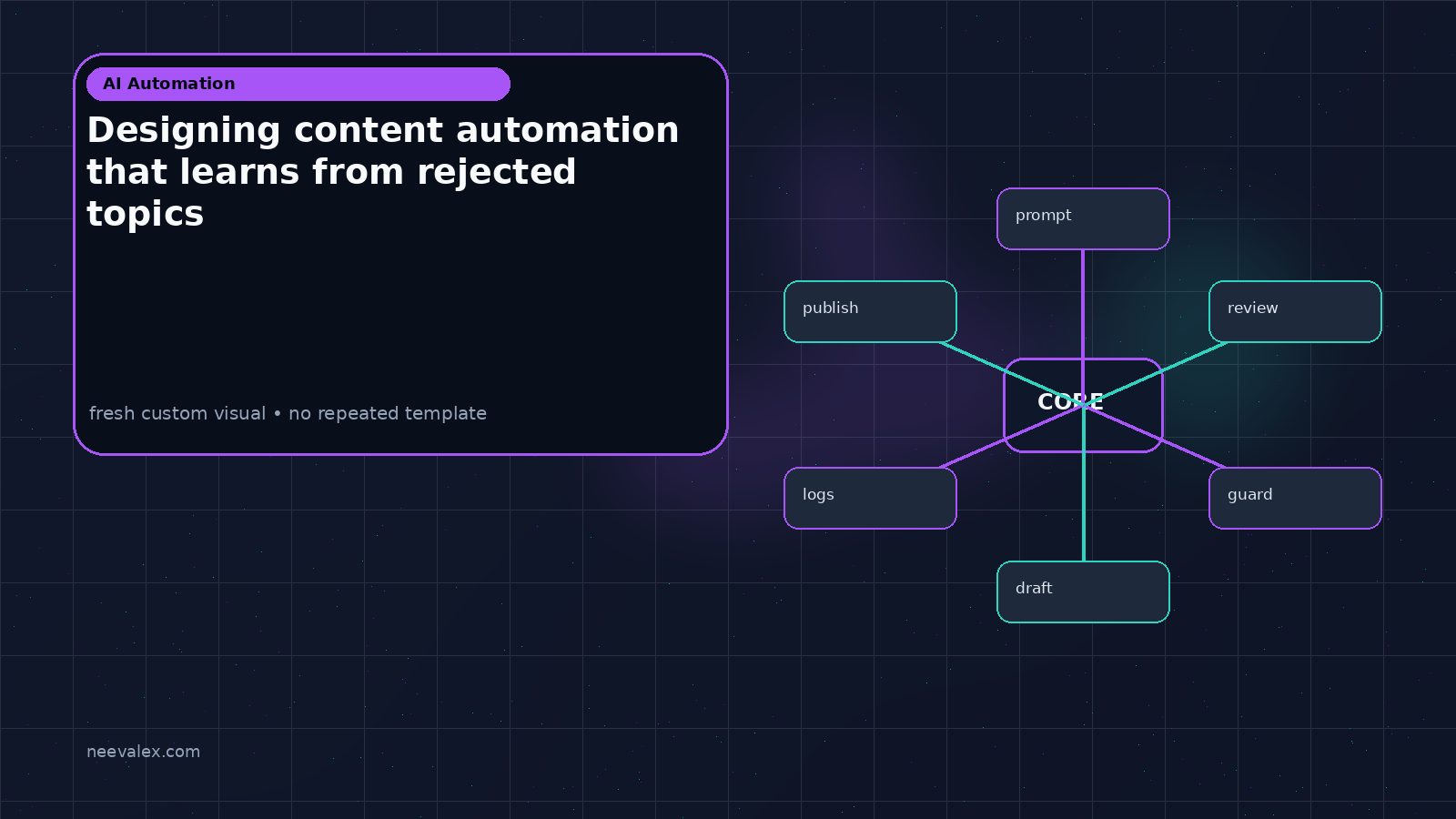Select the prompt node in the diagram
Viewport: 1456px width, 819px height.
[1083, 218]
